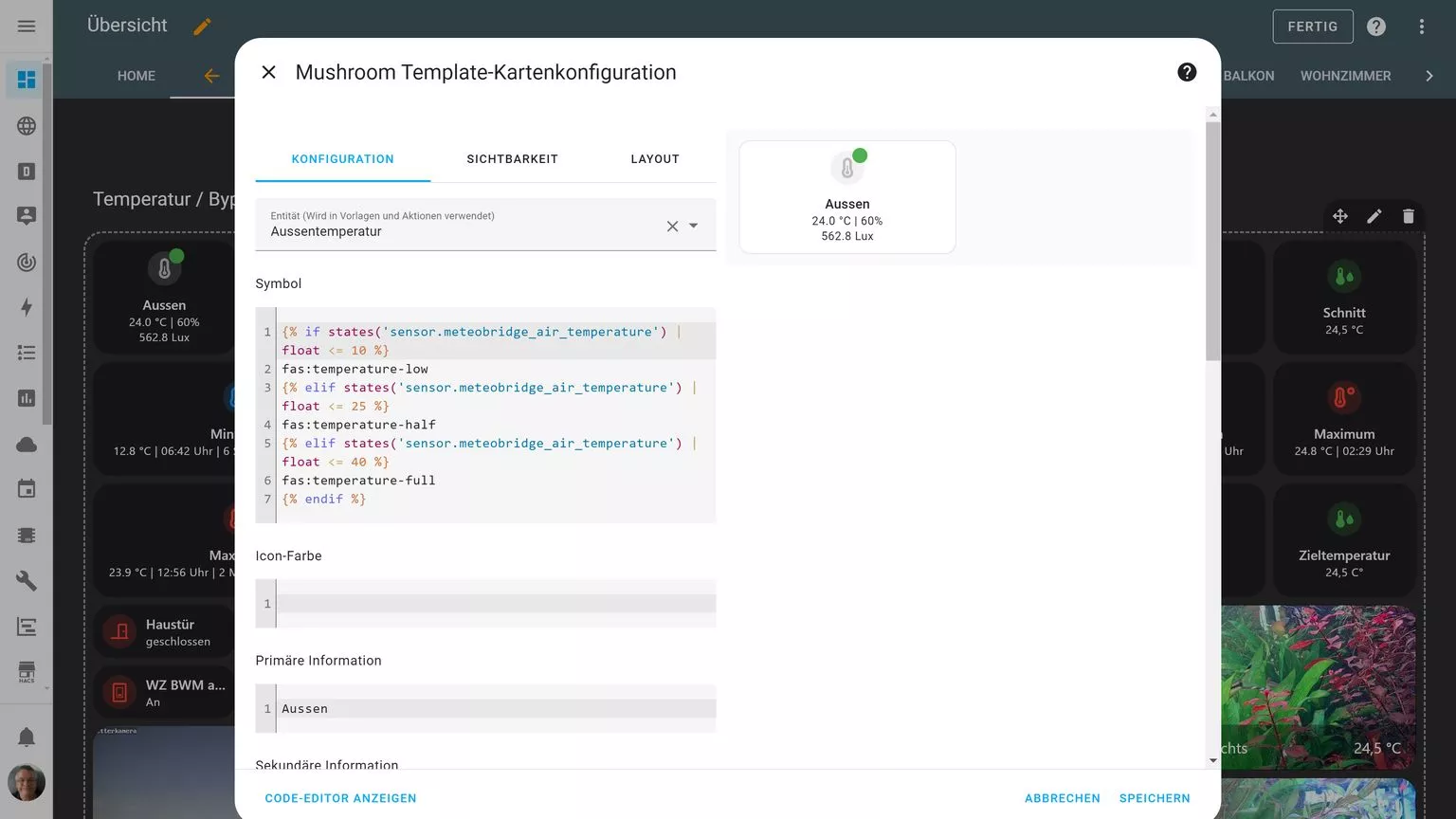Switch to the KONFIGURATION tab

coord(343,159)
